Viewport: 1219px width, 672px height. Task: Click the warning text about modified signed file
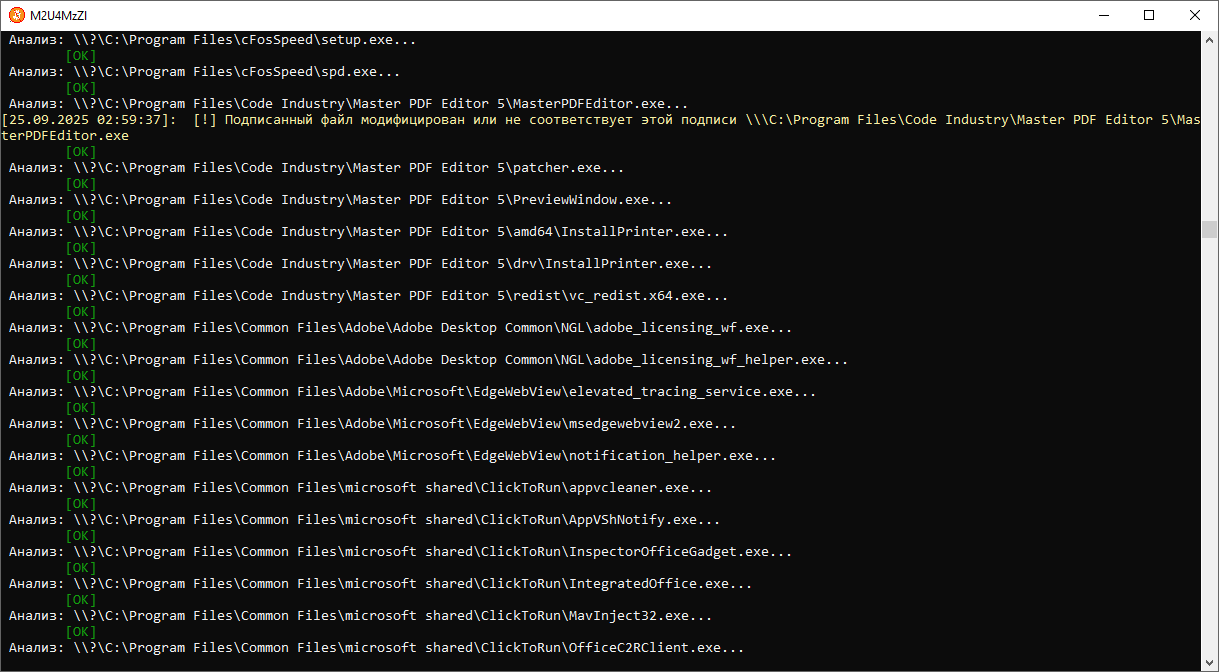pyautogui.click(x=481, y=120)
